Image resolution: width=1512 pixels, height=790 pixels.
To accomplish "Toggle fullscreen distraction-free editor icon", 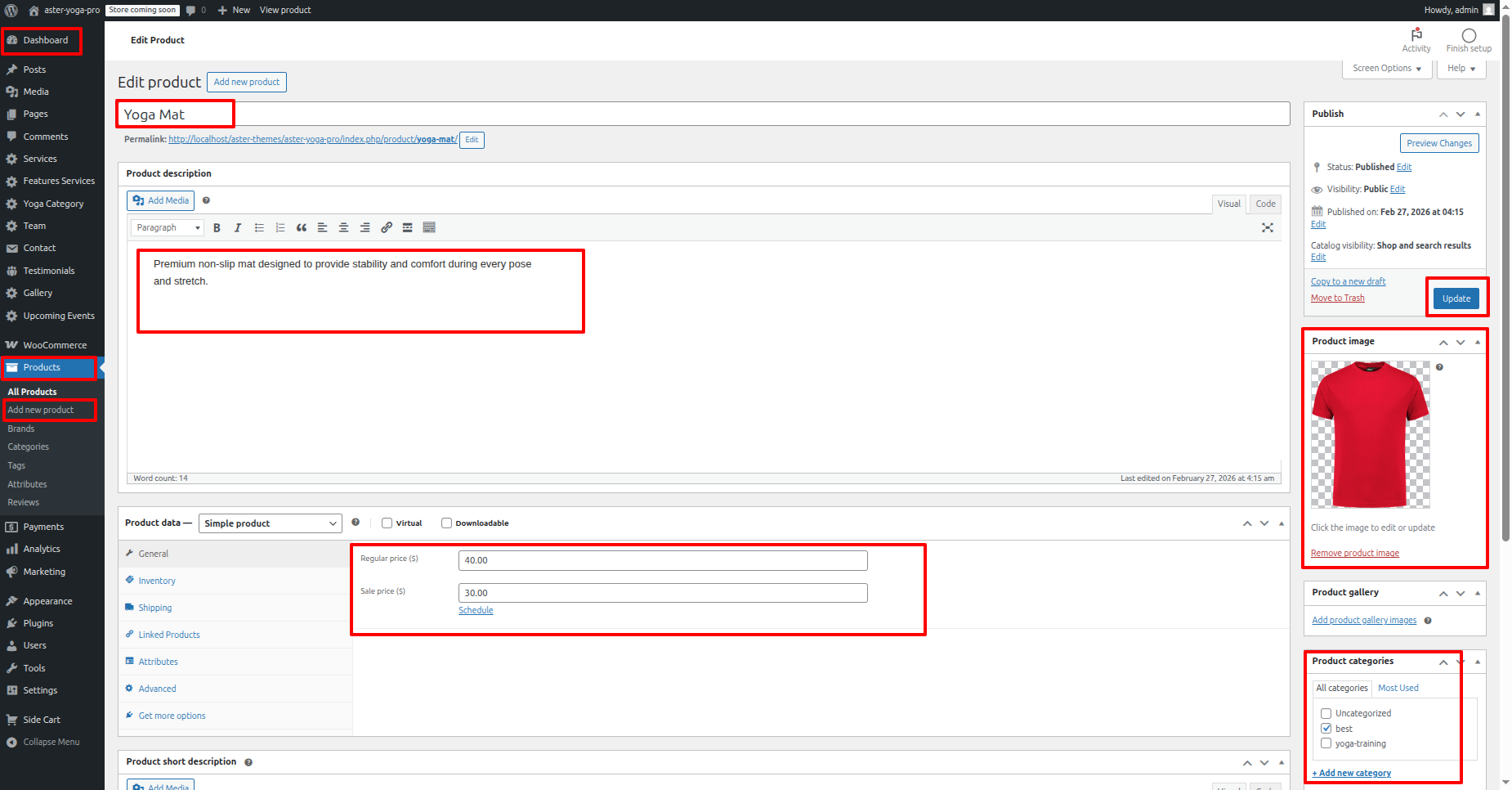I will (x=1267, y=228).
